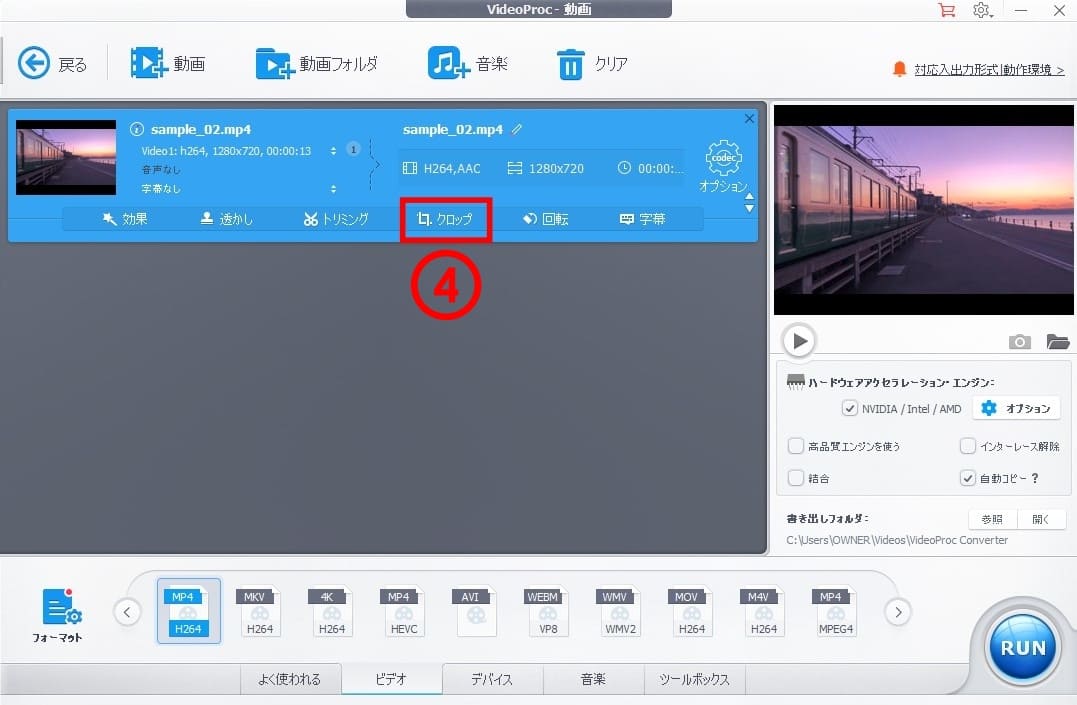Screen dimensions: 1077x705
Task: Open the snapshot folder icon
Action: click(1058, 342)
